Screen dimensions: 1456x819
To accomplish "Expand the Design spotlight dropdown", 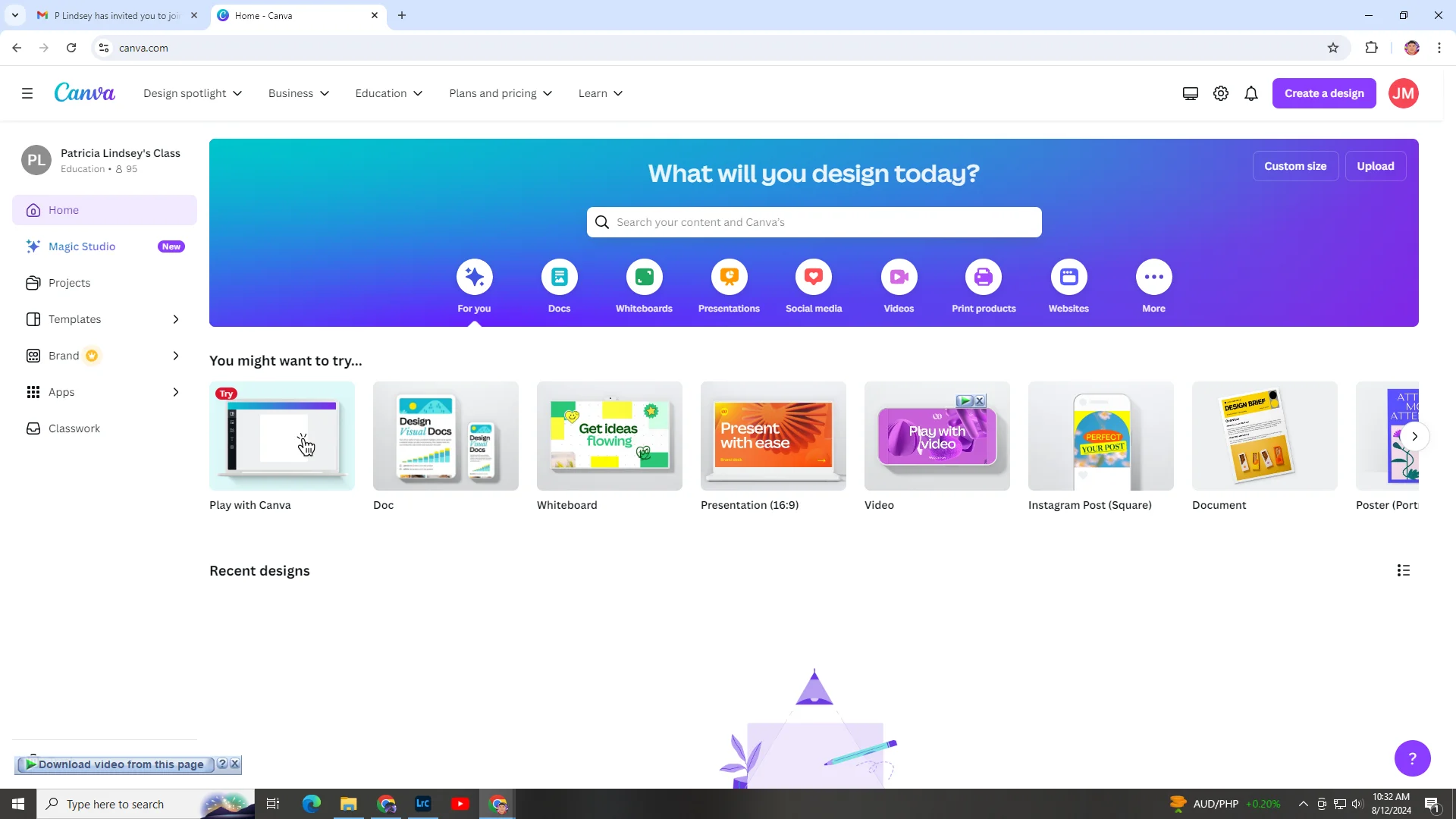I will (x=193, y=93).
